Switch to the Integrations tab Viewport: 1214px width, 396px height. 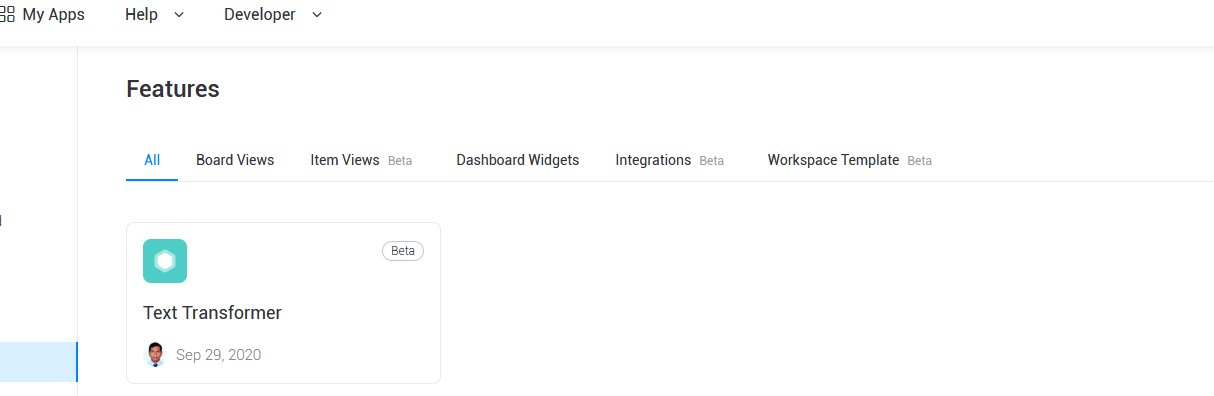pos(653,160)
